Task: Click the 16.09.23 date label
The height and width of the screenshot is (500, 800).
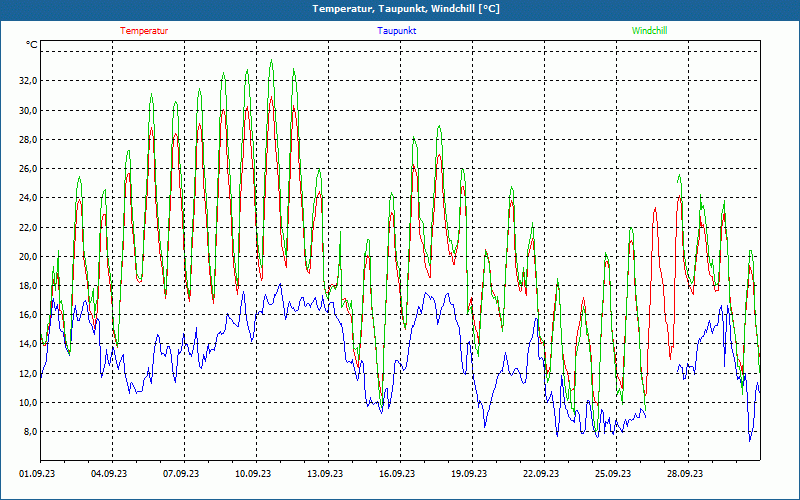Action: [397, 473]
